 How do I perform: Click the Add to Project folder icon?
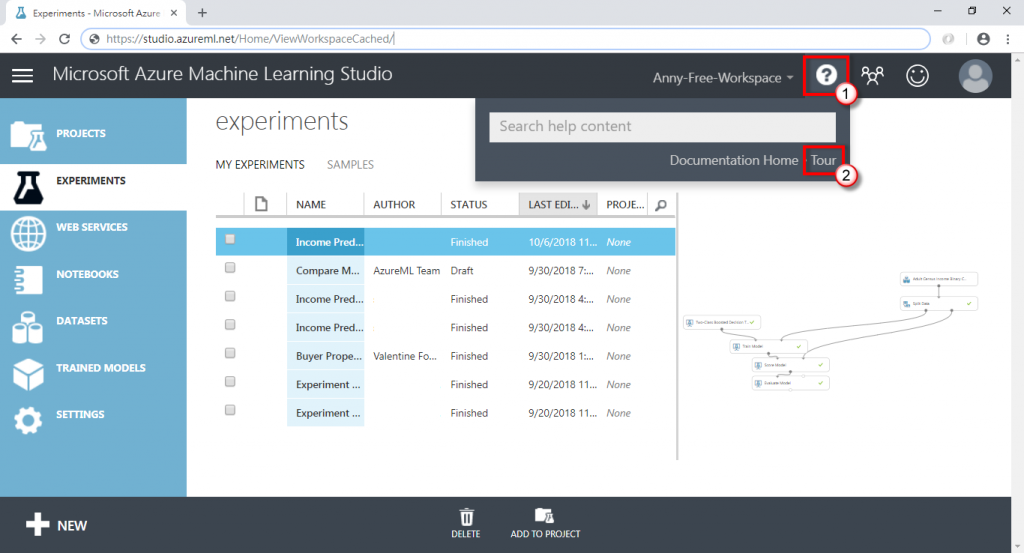coord(545,516)
